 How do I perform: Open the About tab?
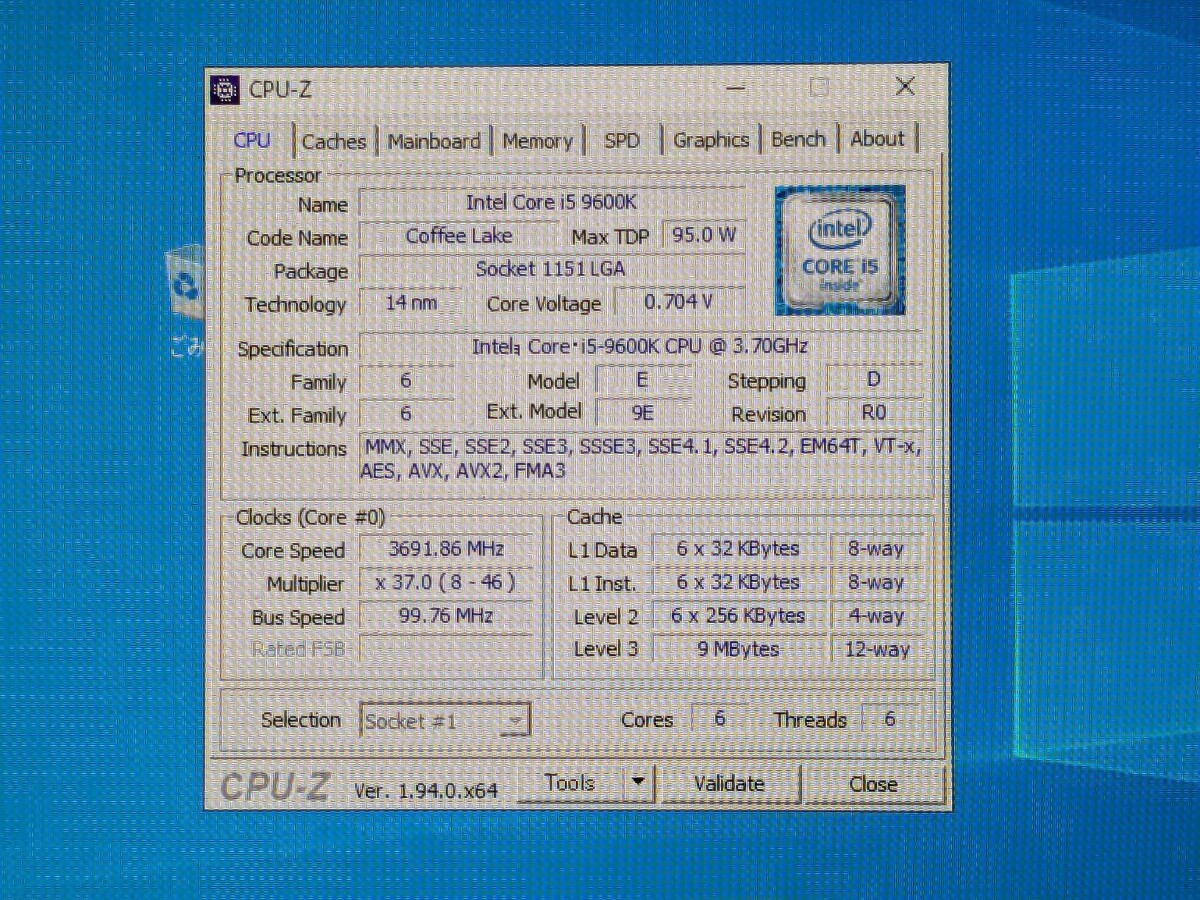tap(877, 139)
